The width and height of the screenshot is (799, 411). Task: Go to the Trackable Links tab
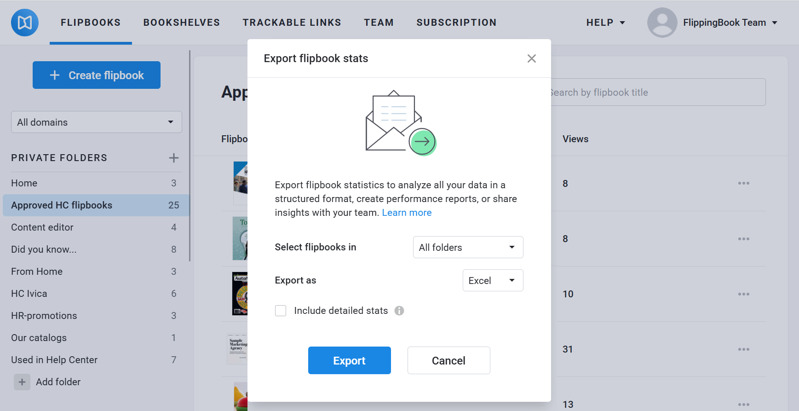pos(291,22)
